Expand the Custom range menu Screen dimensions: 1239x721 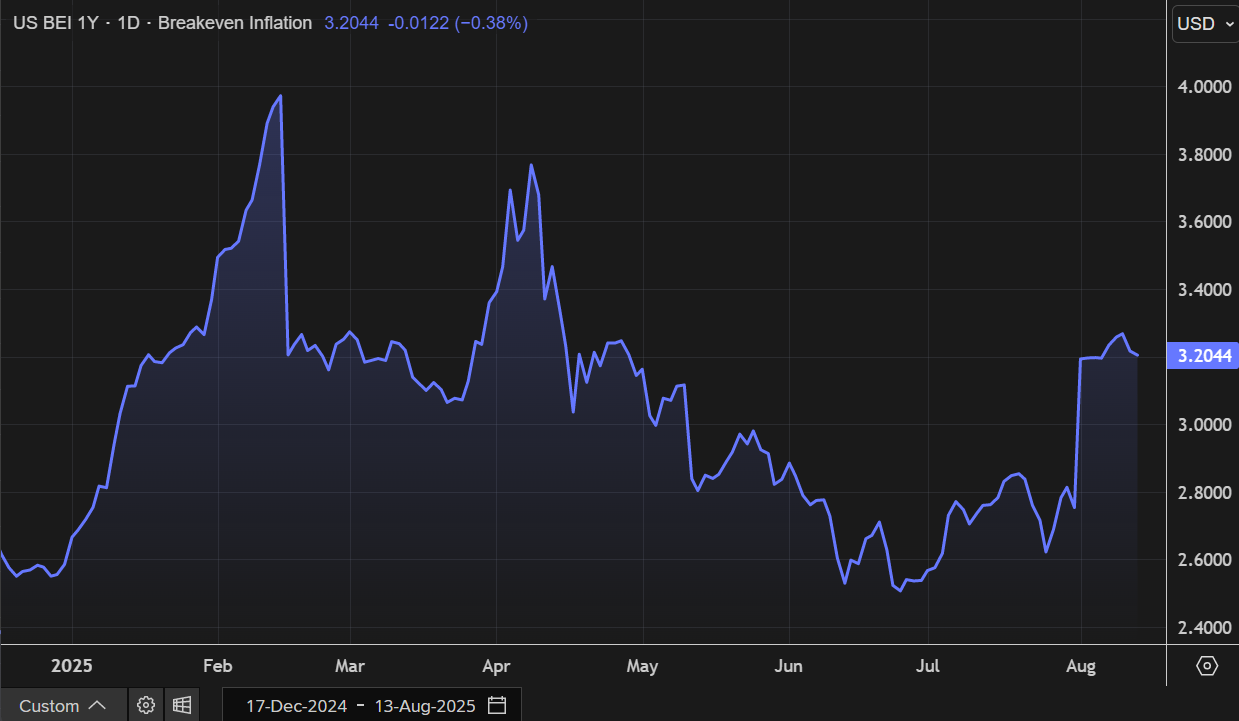click(63, 705)
